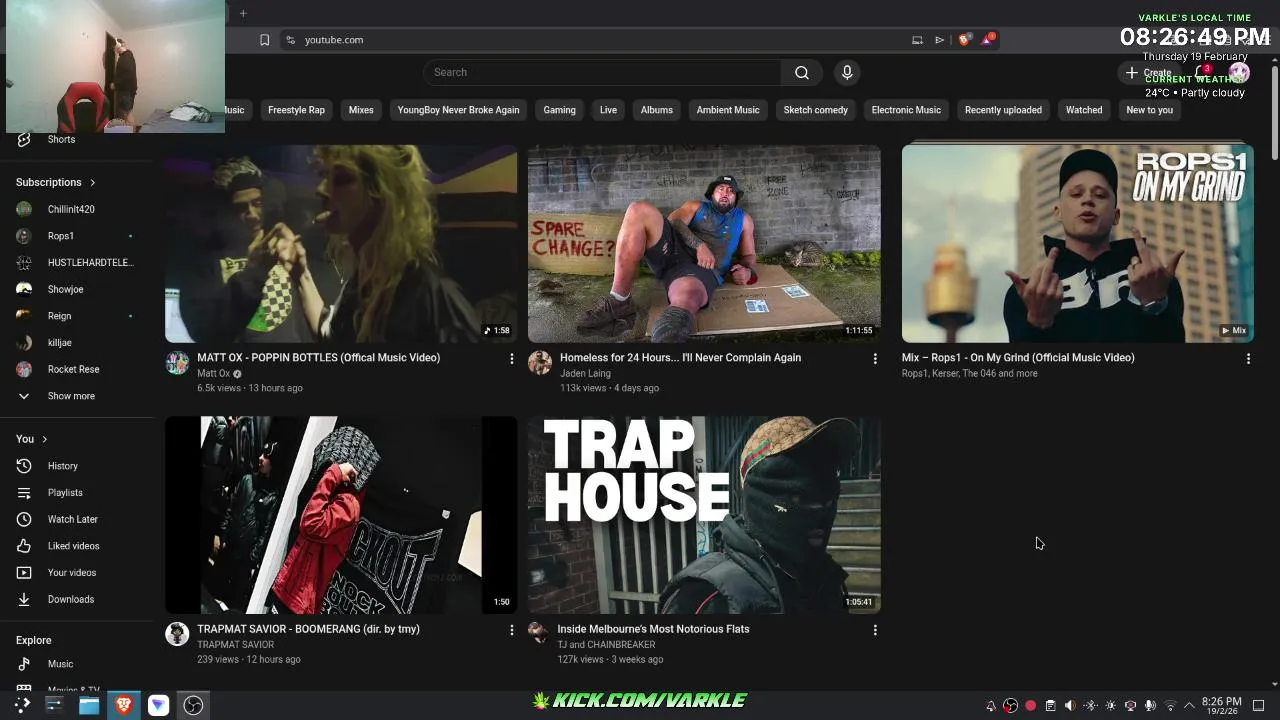Open the file manager from the taskbar
The width and height of the screenshot is (1280, 720).
89,705
